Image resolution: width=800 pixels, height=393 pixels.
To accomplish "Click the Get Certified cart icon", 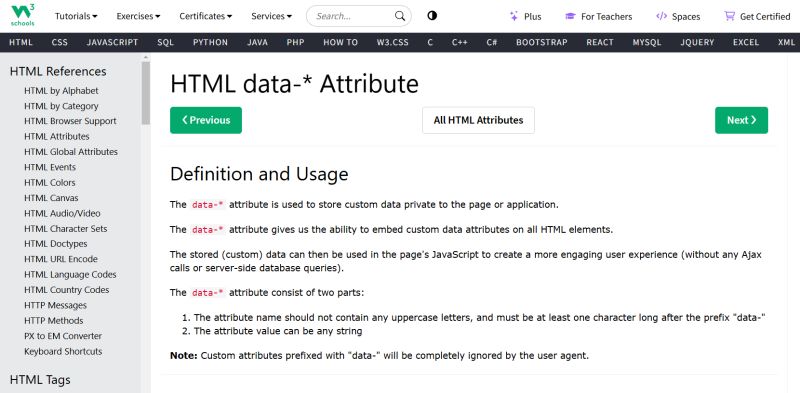I will 730,16.
